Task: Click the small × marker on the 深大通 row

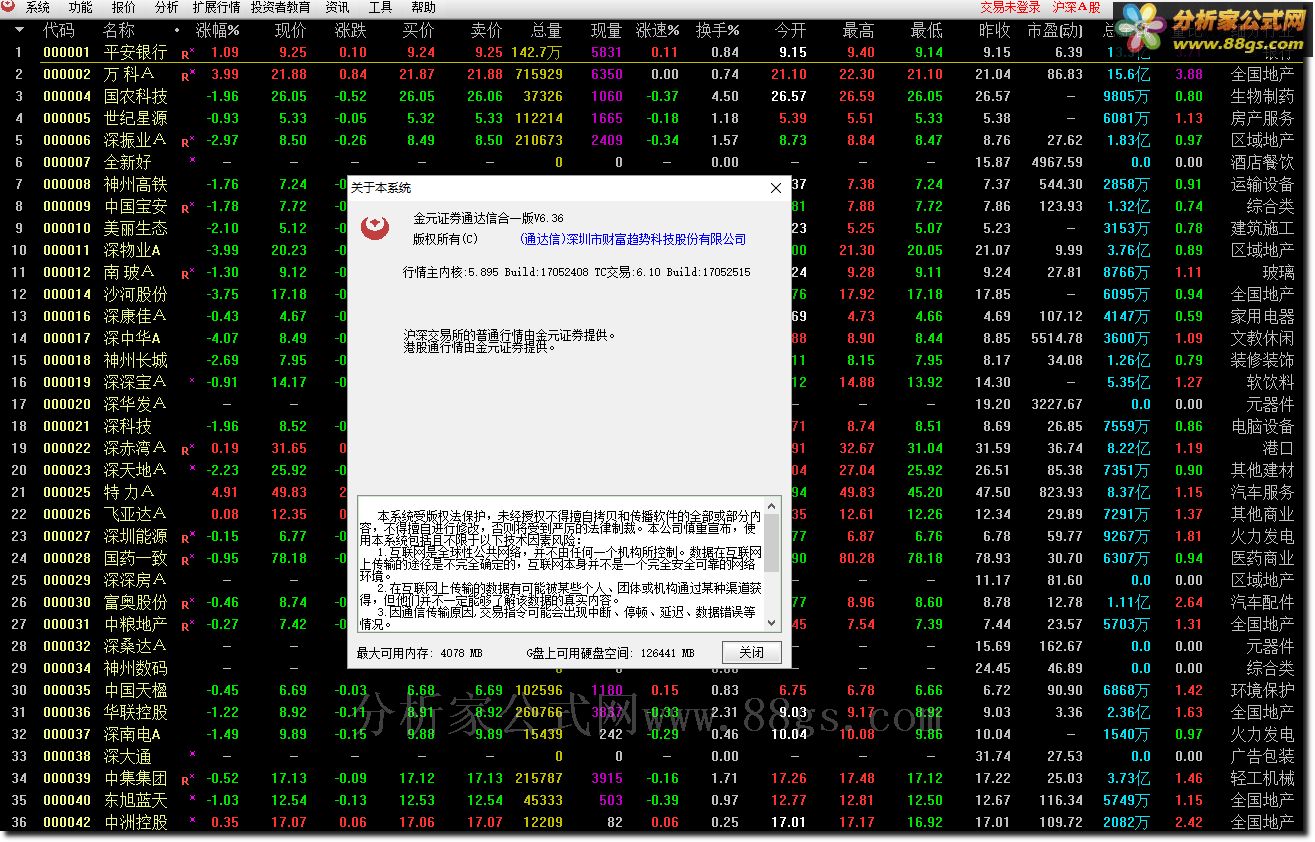Action: point(192,754)
